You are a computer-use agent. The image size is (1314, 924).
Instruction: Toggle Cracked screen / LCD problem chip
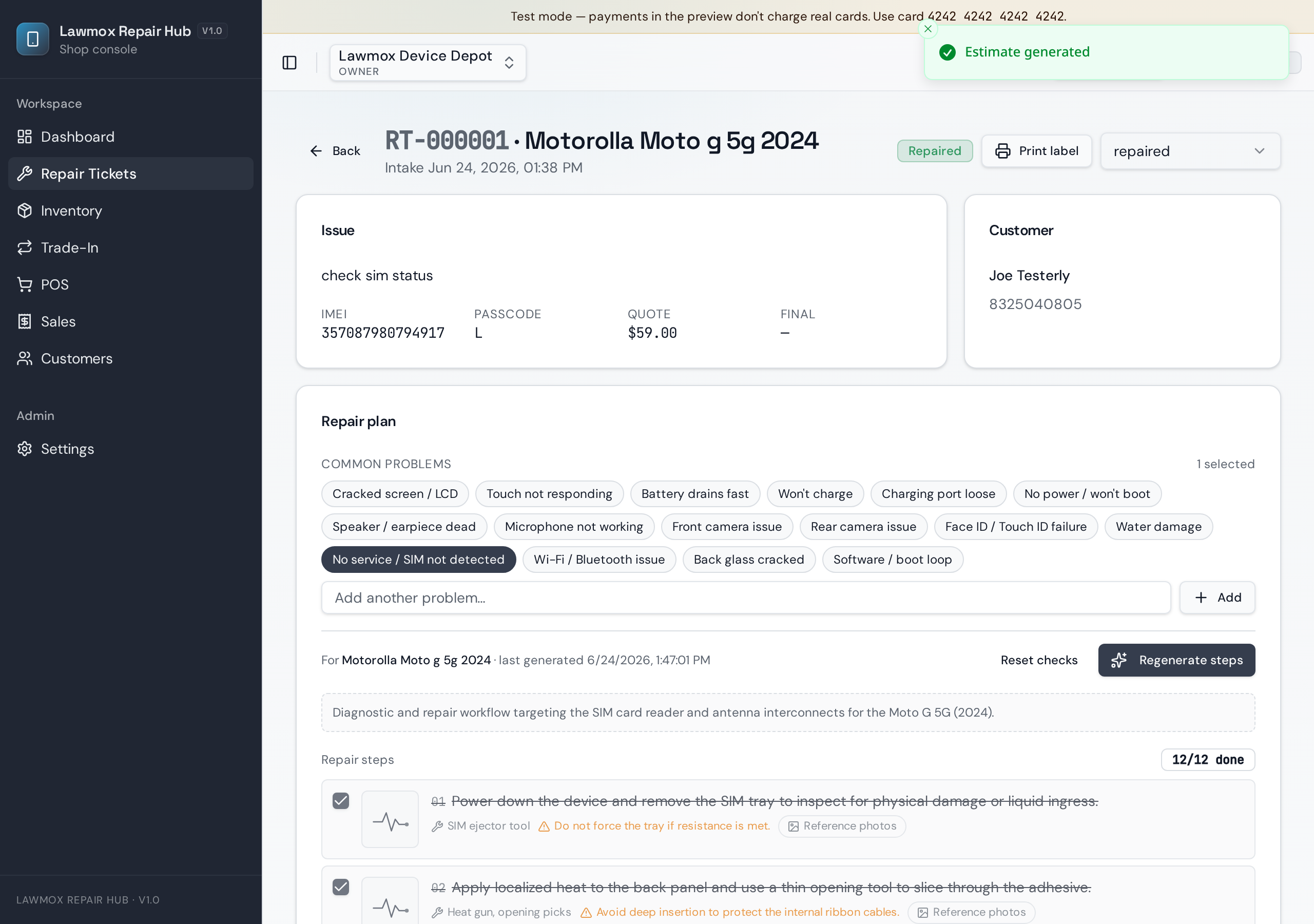(395, 494)
